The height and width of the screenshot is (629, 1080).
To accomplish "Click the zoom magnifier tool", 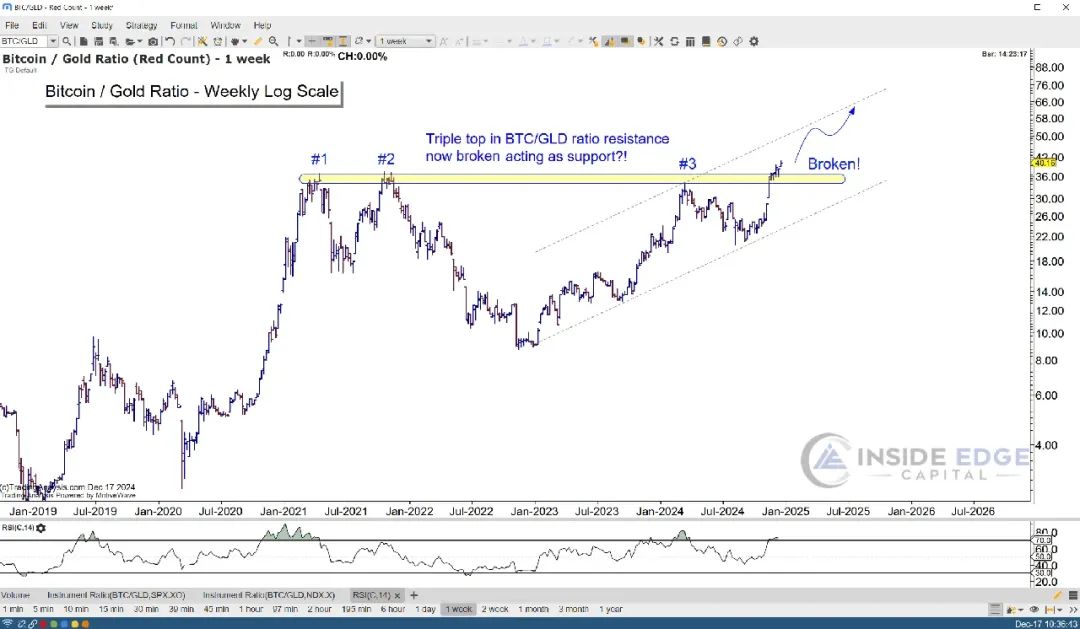I will (273, 41).
